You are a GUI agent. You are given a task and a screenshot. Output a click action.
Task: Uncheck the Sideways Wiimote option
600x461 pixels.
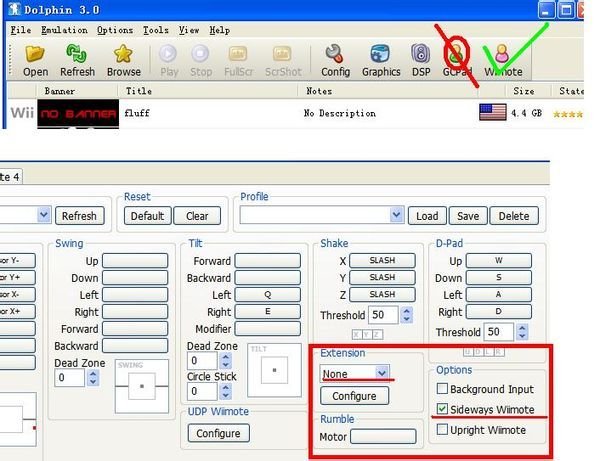click(442, 410)
